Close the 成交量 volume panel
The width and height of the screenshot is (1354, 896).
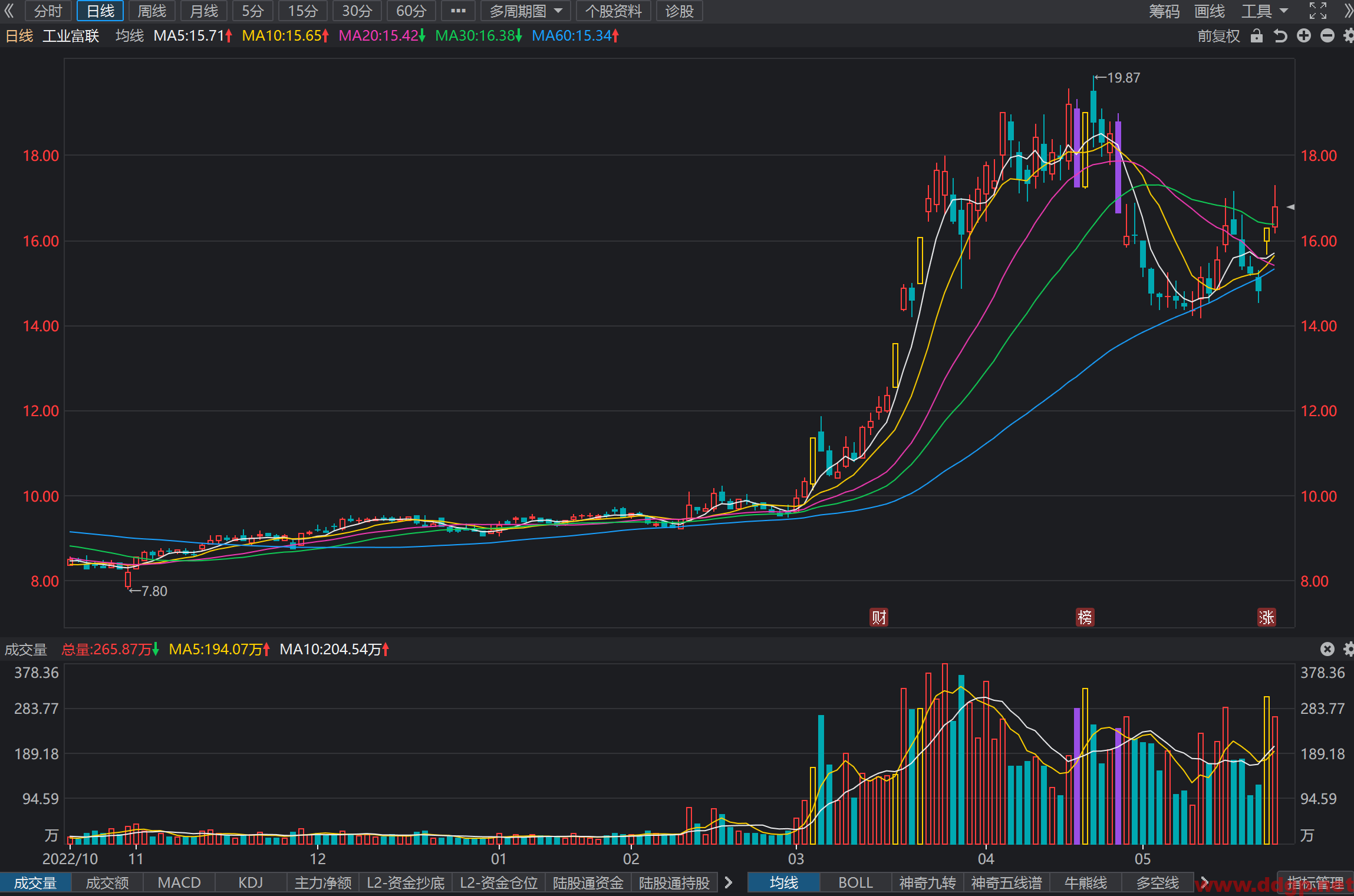click(1327, 649)
